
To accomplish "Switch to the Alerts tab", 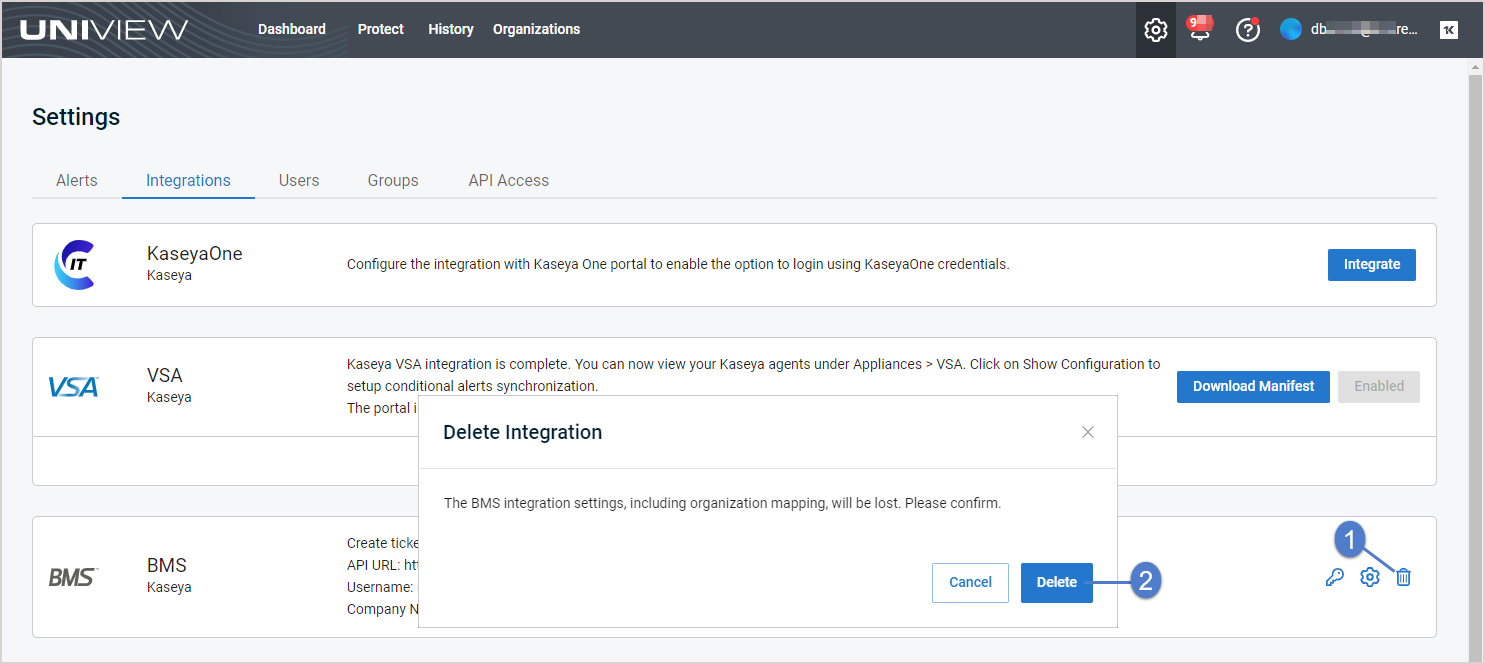I will (x=77, y=181).
